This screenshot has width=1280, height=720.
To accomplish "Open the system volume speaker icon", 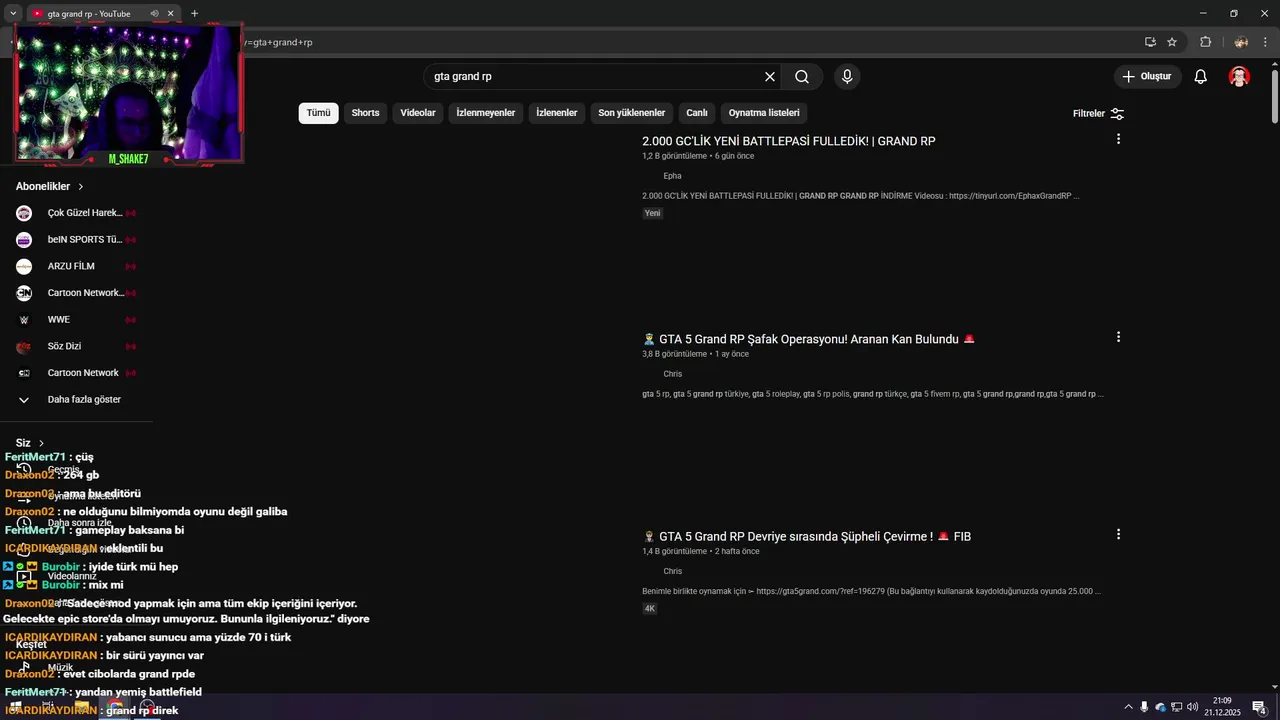I will [1192, 707].
